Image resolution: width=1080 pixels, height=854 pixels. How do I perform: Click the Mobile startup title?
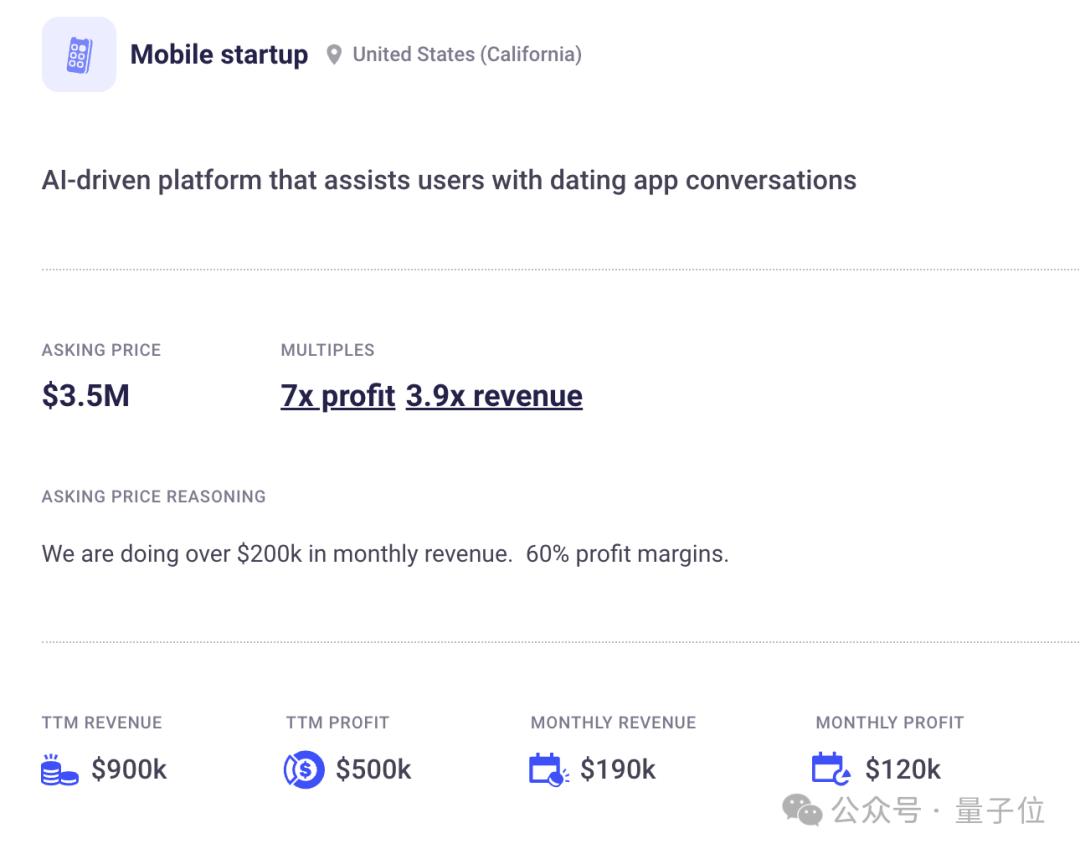219,55
